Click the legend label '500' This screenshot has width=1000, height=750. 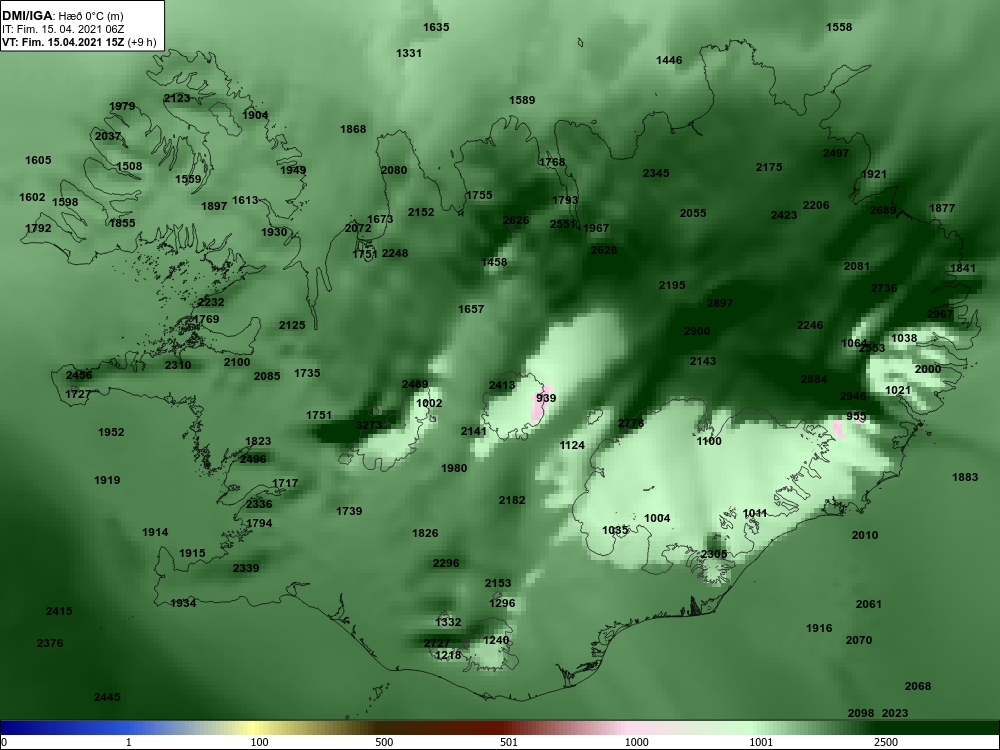point(385,742)
